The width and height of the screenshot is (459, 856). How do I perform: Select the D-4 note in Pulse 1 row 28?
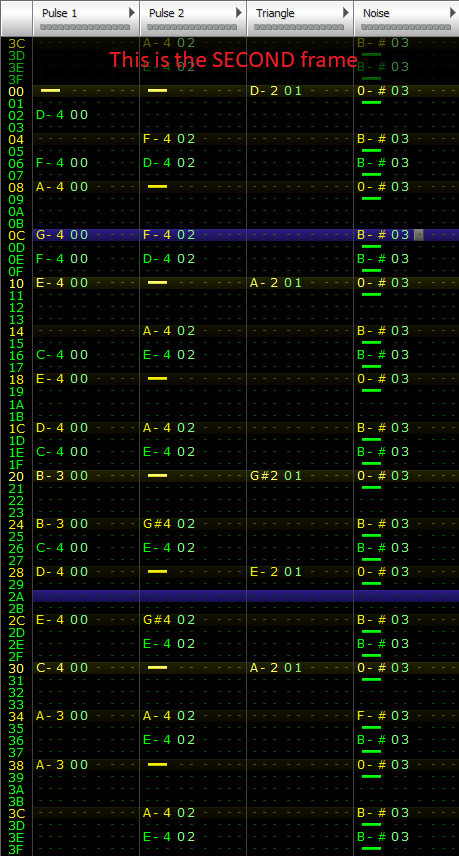click(50, 572)
